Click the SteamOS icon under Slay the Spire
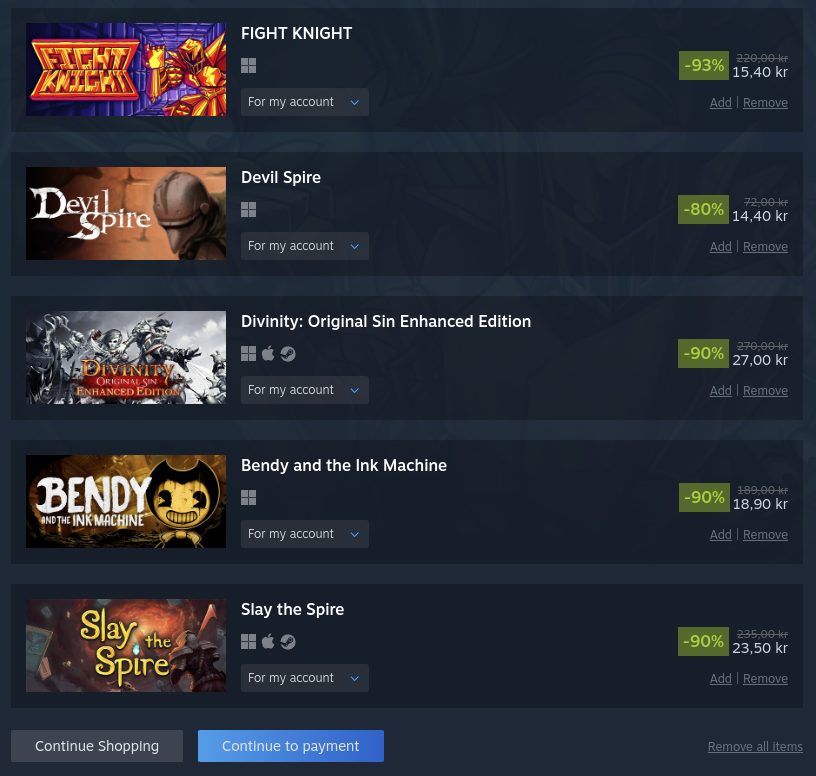 coord(288,642)
